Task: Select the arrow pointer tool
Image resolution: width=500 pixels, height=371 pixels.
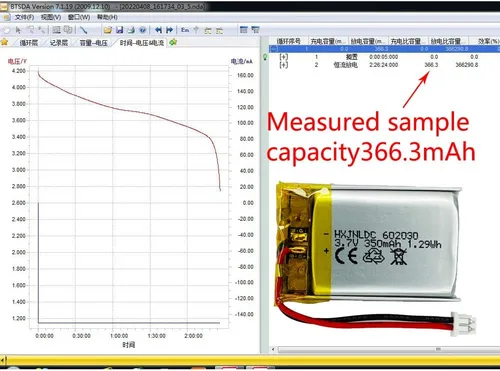Action: [18, 30]
